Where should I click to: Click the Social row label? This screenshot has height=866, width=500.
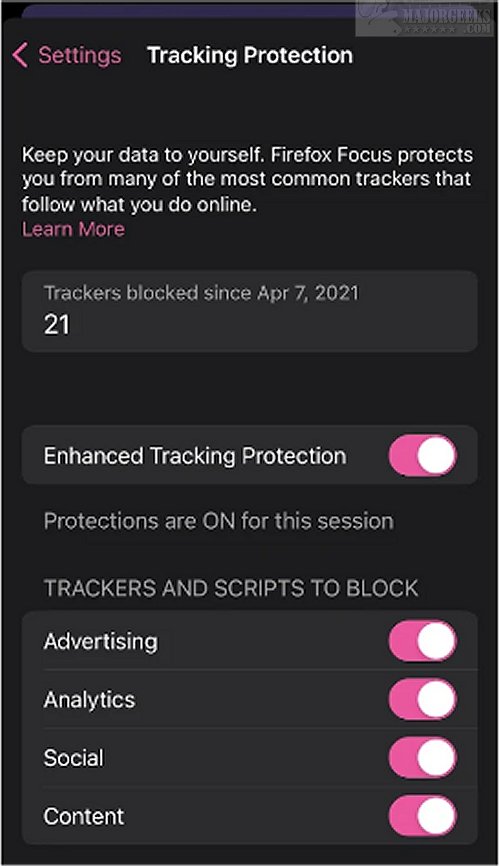73,758
